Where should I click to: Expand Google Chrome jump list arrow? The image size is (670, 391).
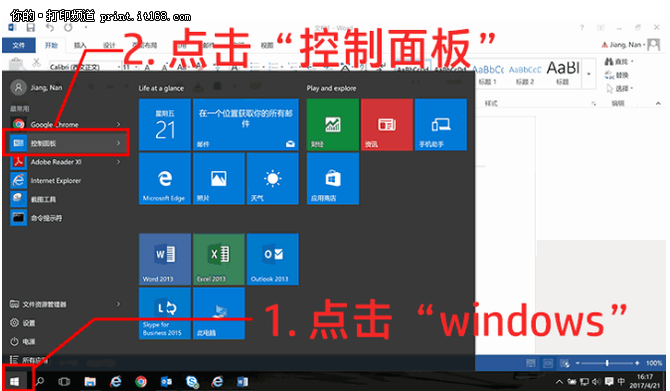(x=118, y=124)
